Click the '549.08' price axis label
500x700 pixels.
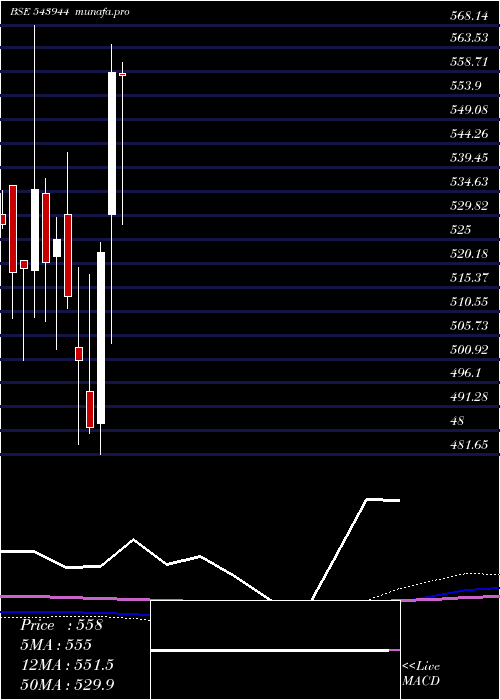tap(468, 110)
